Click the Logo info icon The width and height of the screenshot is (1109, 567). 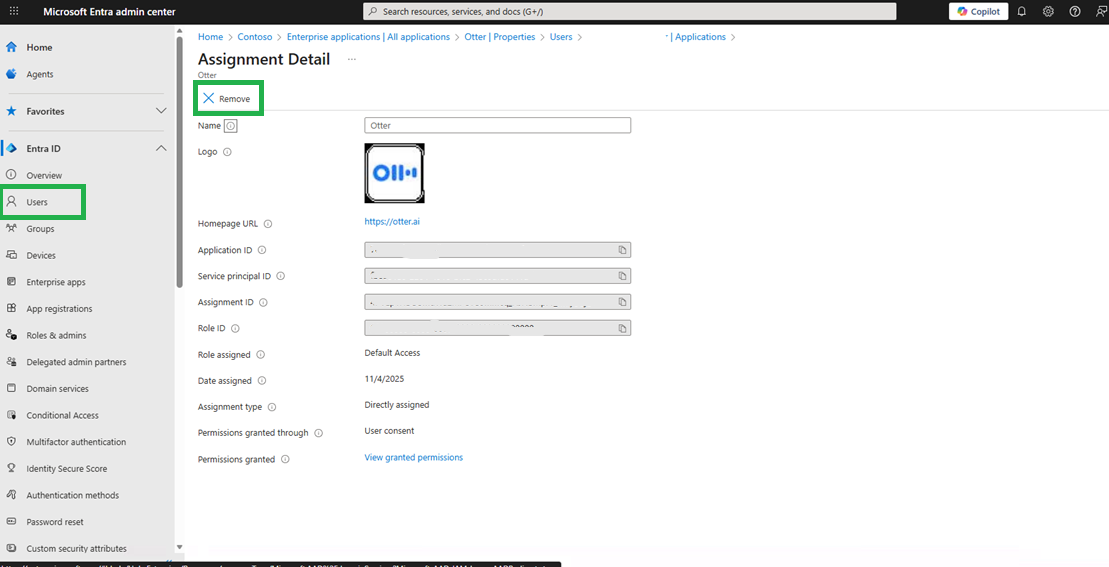tap(227, 152)
